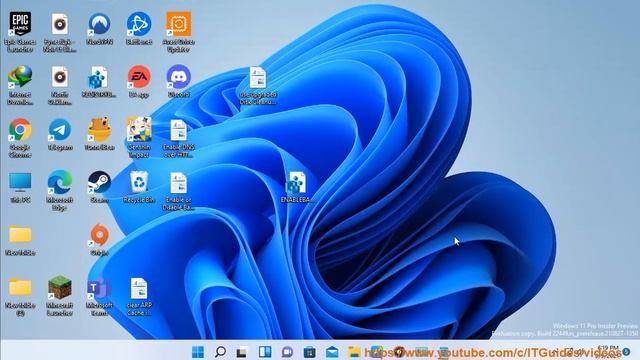
Task: Open the Windows Start menu
Action: (x=198, y=351)
